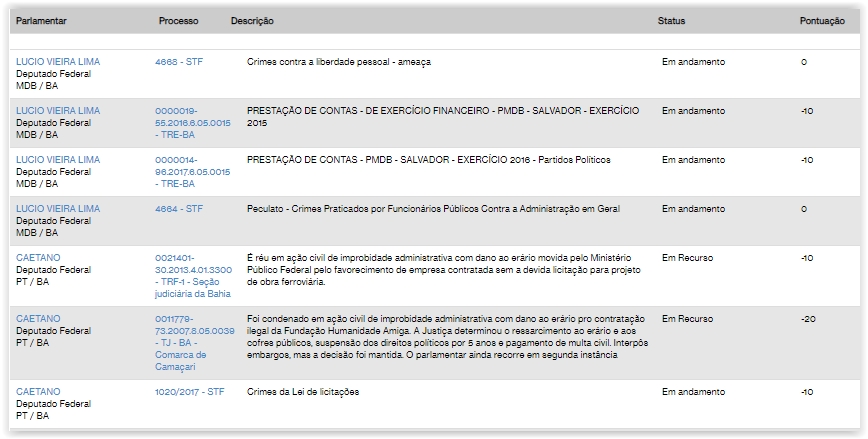Sort by the Pontuação column header

[822, 21]
